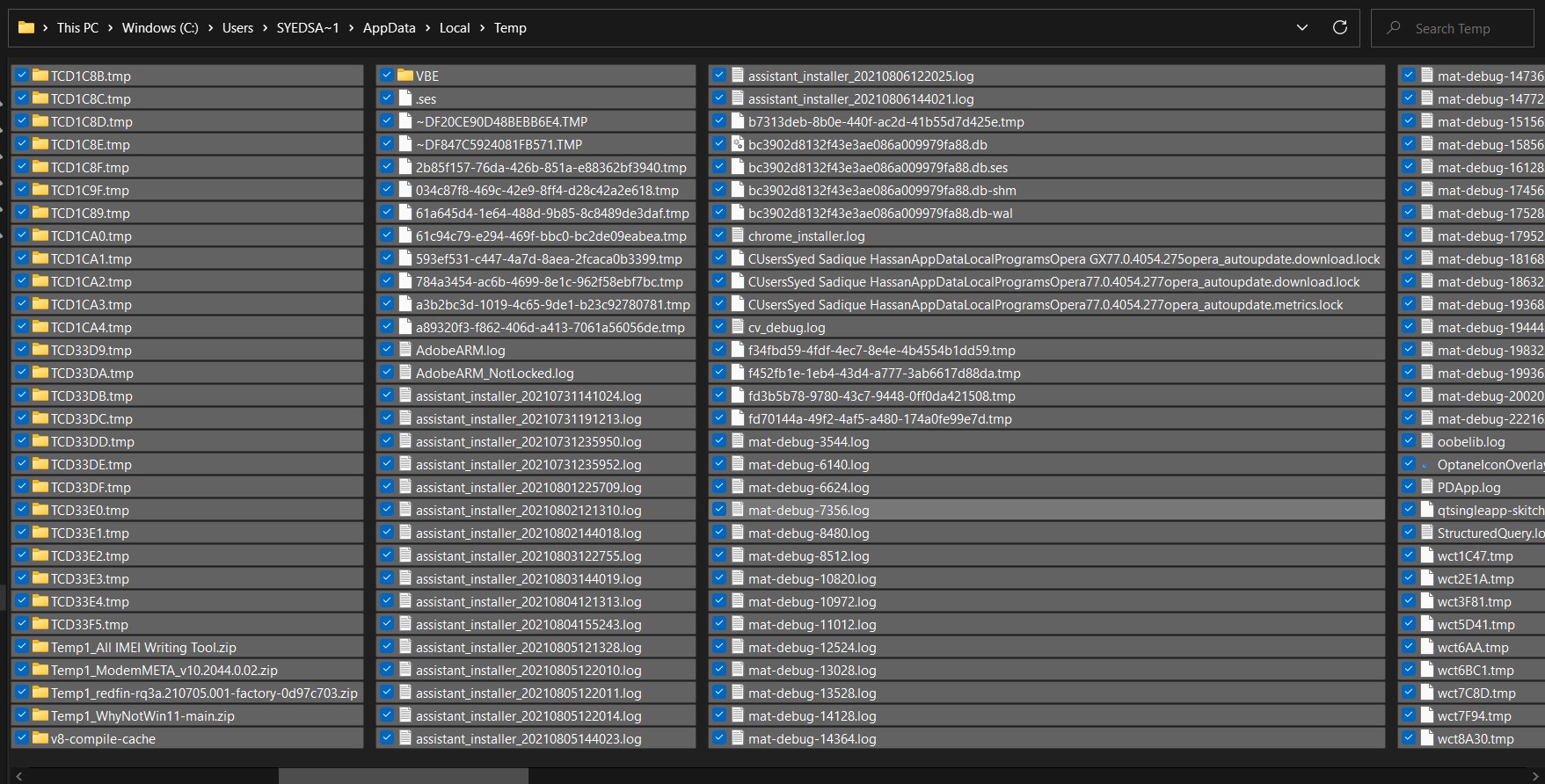Image resolution: width=1545 pixels, height=784 pixels.
Task: Open the address bar history dropdown arrow
Action: (x=1302, y=28)
